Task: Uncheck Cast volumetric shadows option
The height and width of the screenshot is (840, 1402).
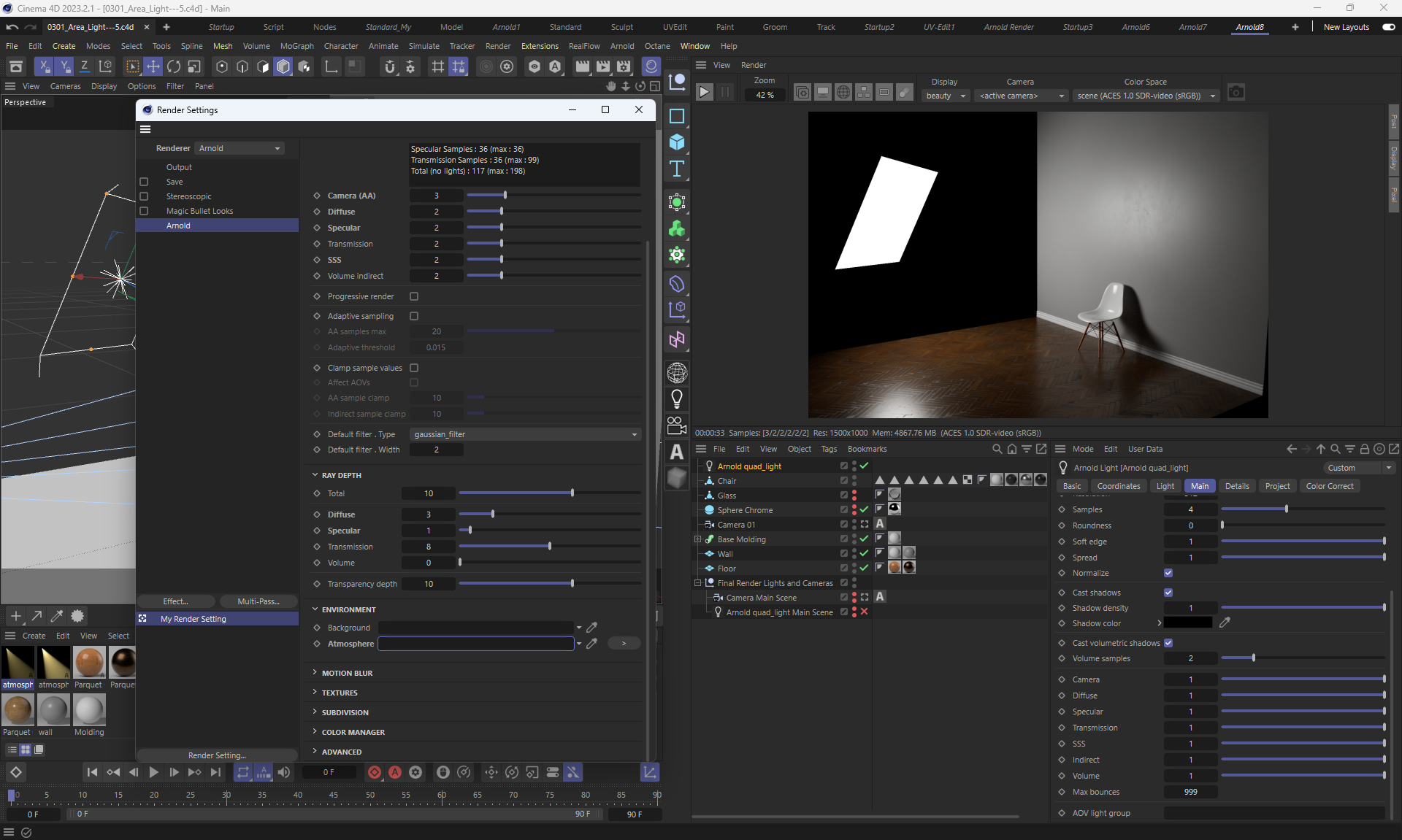Action: 1168,643
